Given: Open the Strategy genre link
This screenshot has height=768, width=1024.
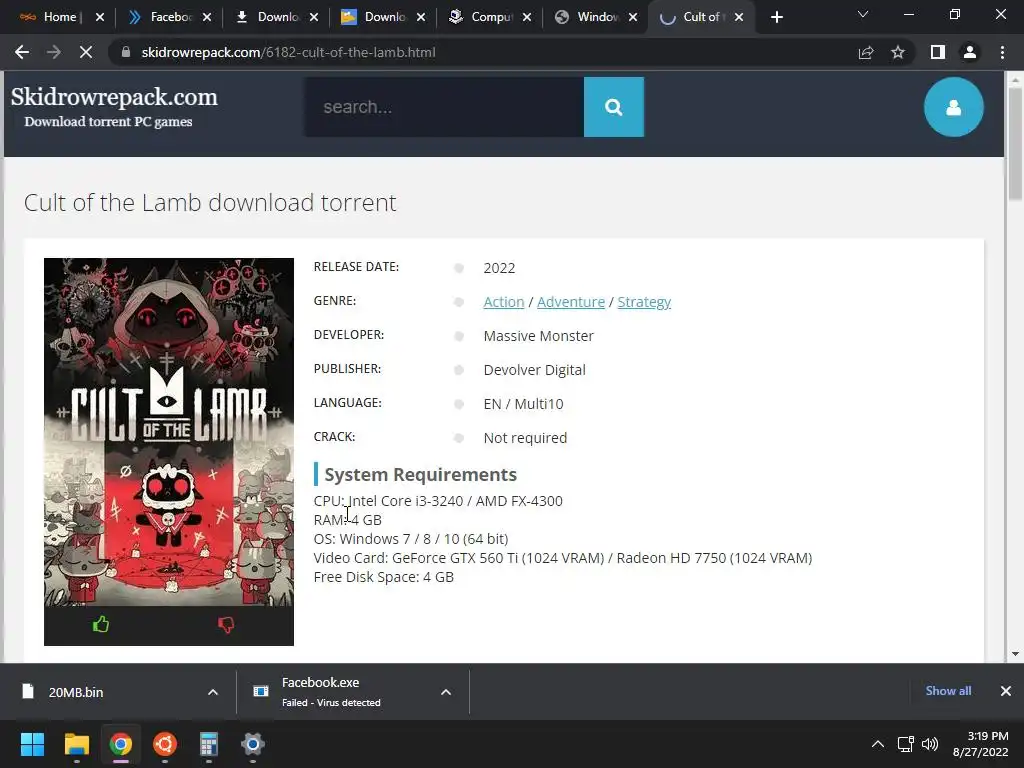Looking at the screenshot, I should (644, 302).
